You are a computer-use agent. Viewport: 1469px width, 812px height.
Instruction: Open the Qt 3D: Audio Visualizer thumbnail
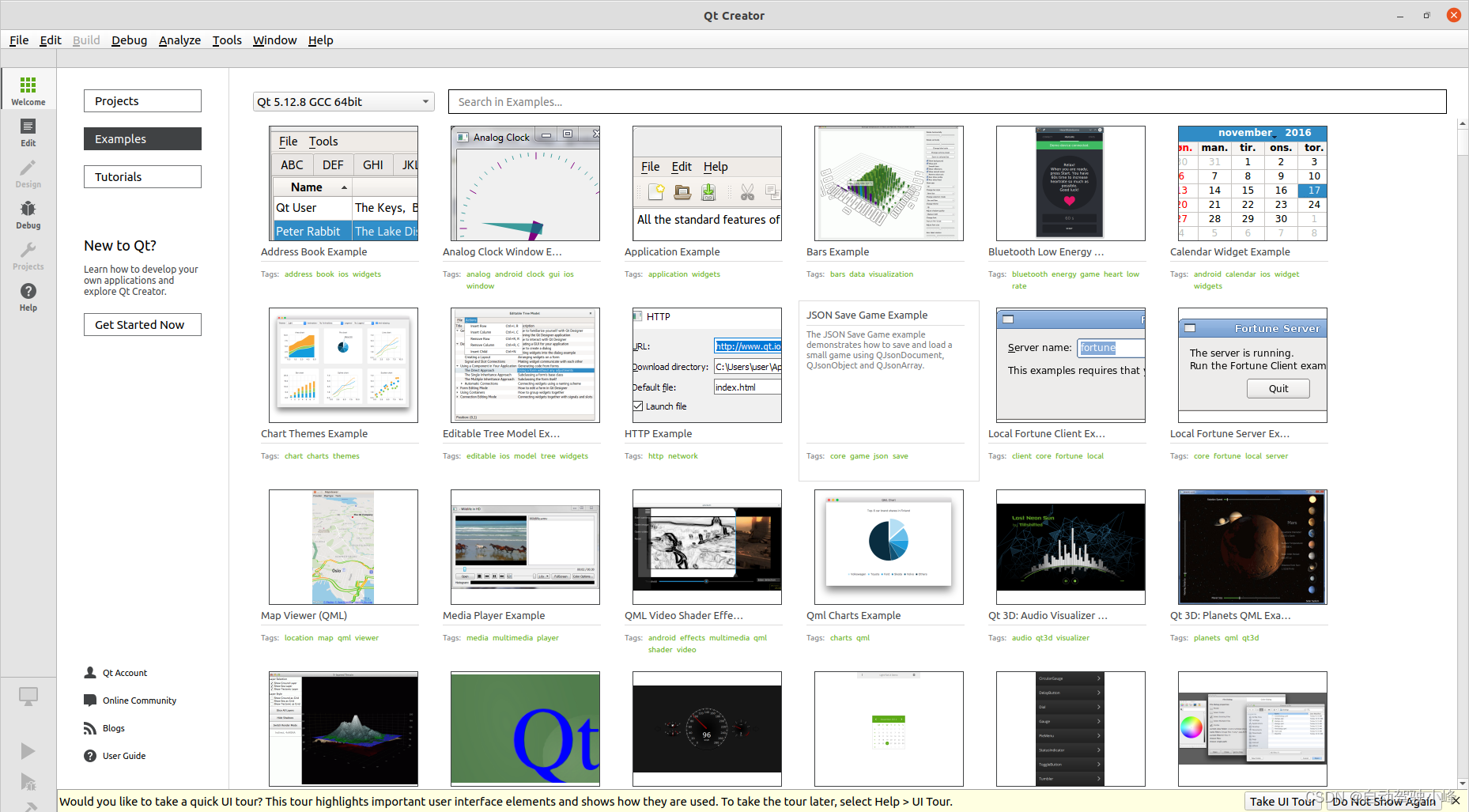click(1071, 547)
